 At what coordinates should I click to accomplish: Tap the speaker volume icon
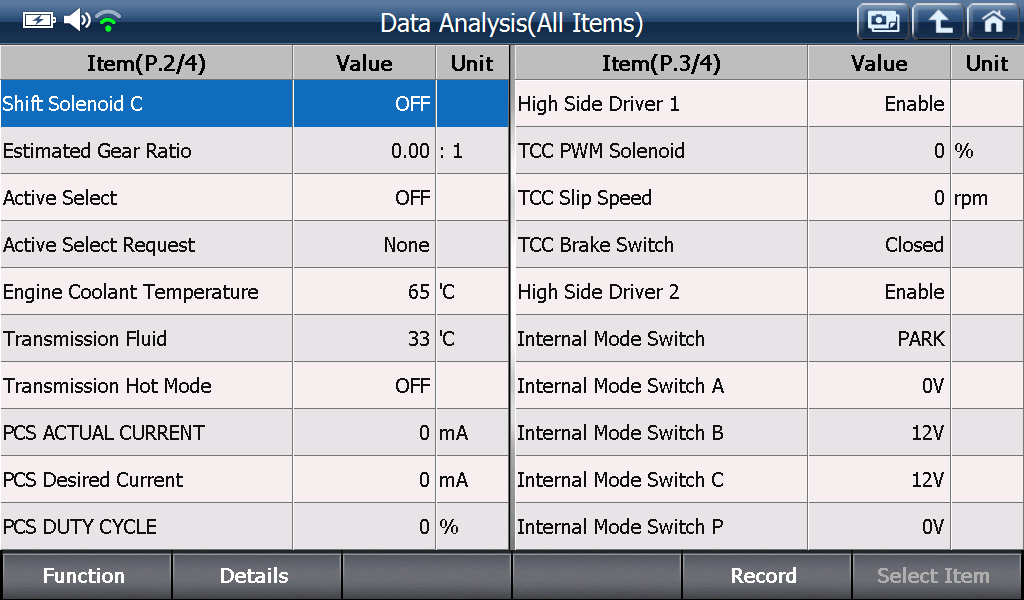coord(77,20)
